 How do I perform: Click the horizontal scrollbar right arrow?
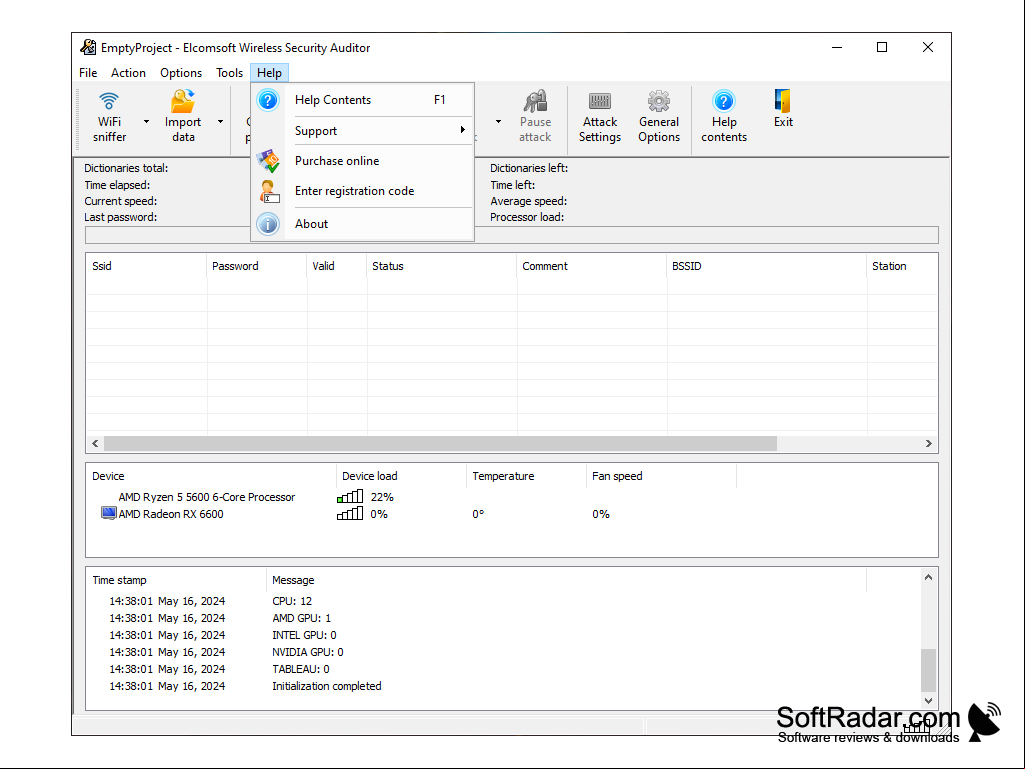pos(929,443)
